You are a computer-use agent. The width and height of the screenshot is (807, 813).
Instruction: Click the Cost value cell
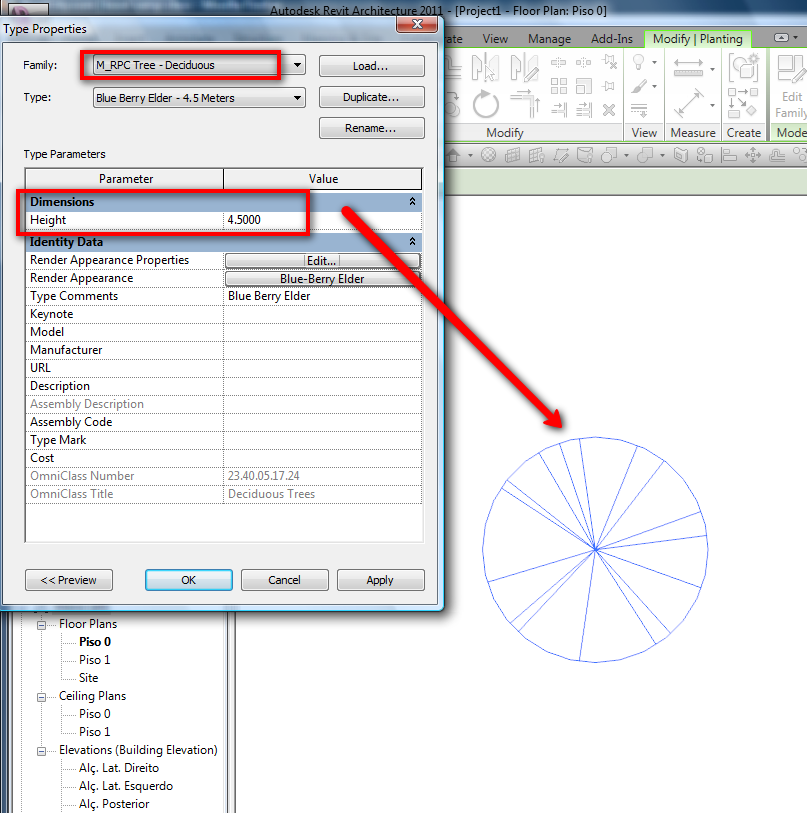(322, 458)
